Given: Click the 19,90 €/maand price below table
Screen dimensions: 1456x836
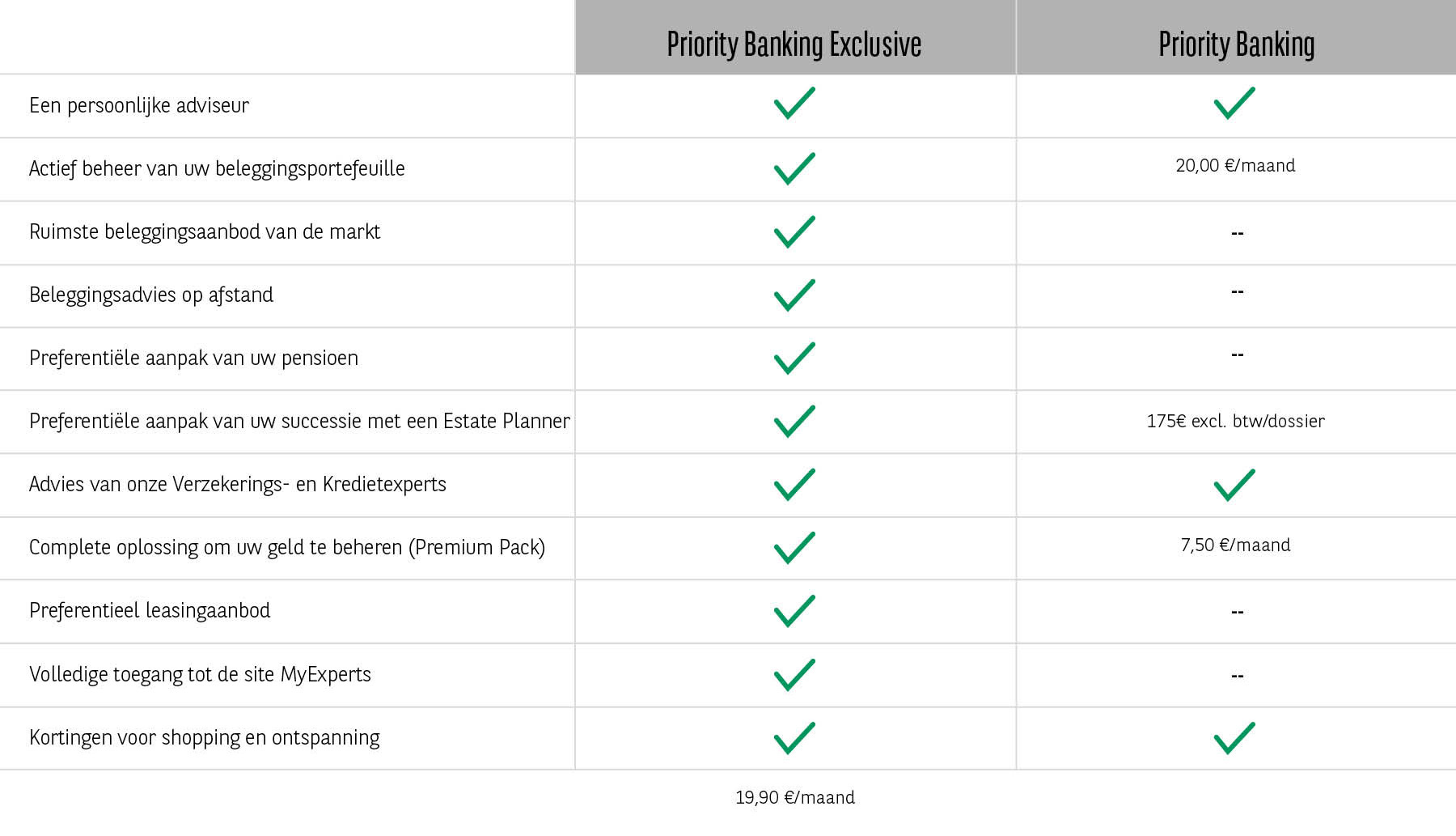Looking at the screenshot, I should pos(794,798).
